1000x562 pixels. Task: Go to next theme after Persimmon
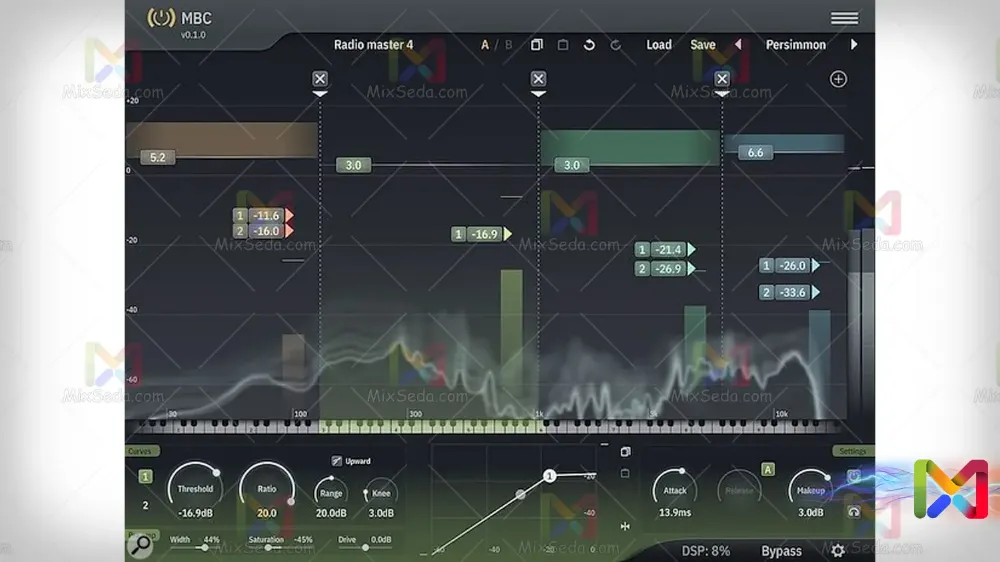click(x=853, y=45)
